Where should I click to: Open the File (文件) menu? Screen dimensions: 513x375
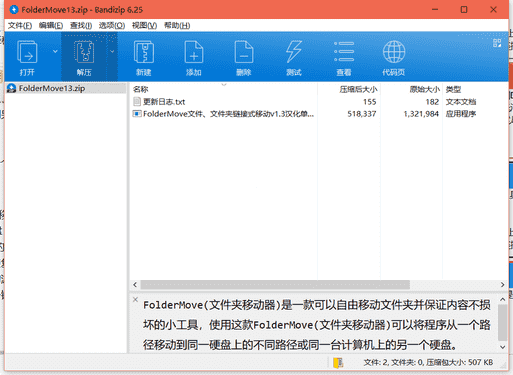[x=20, y=25]
